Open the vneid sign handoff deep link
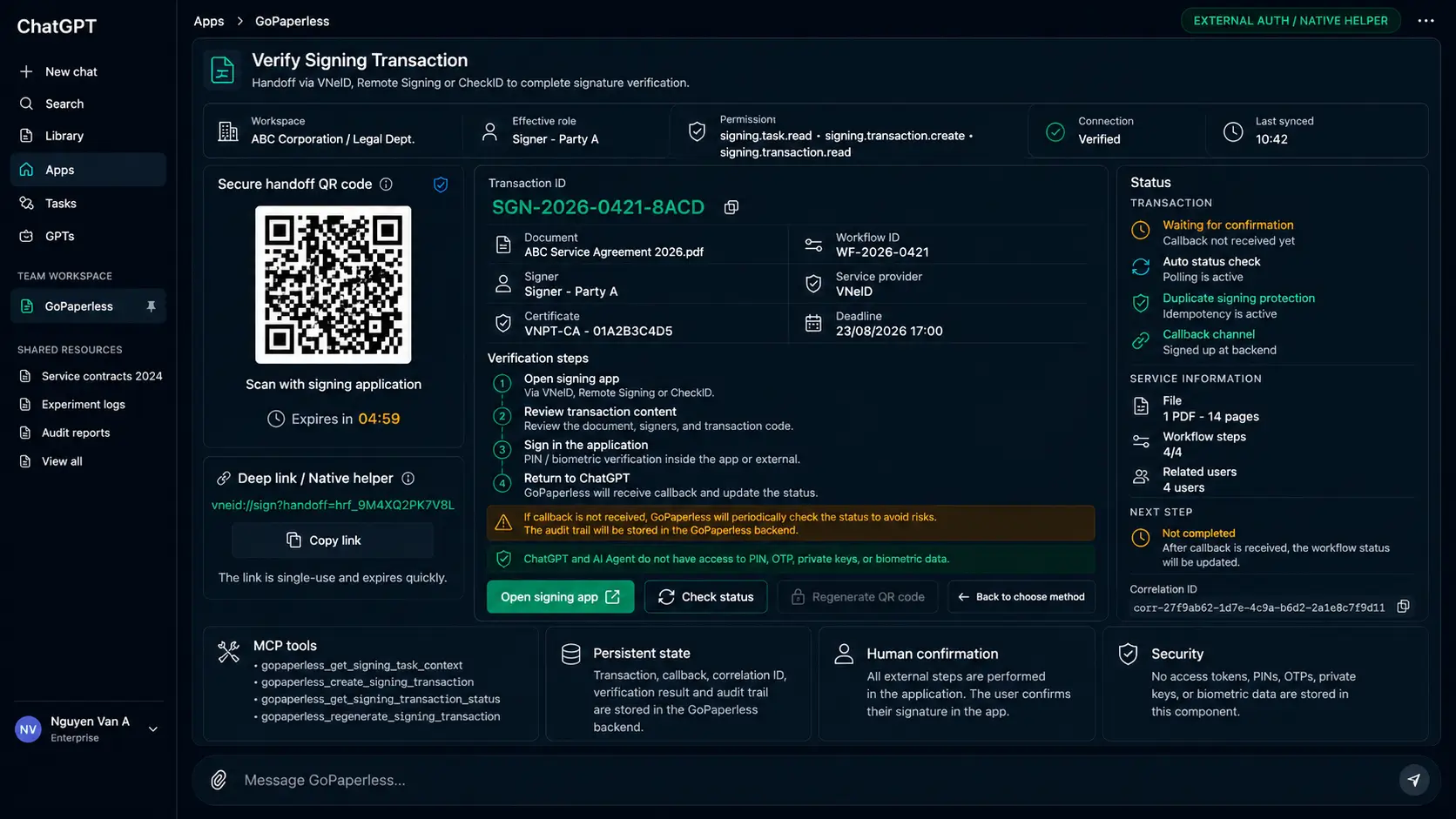Viewport: 1456px width, 819px height. pyautogui.click(x=333, y=505)
